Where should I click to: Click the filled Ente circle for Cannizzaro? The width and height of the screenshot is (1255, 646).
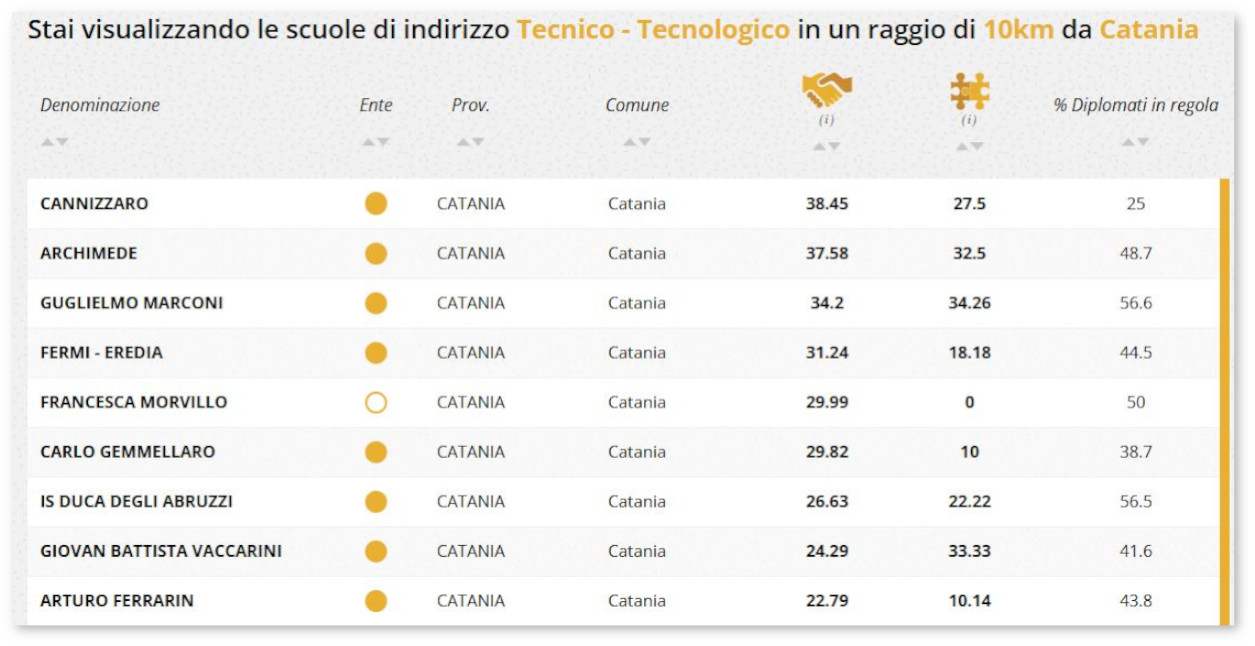(x=376, y=204)
